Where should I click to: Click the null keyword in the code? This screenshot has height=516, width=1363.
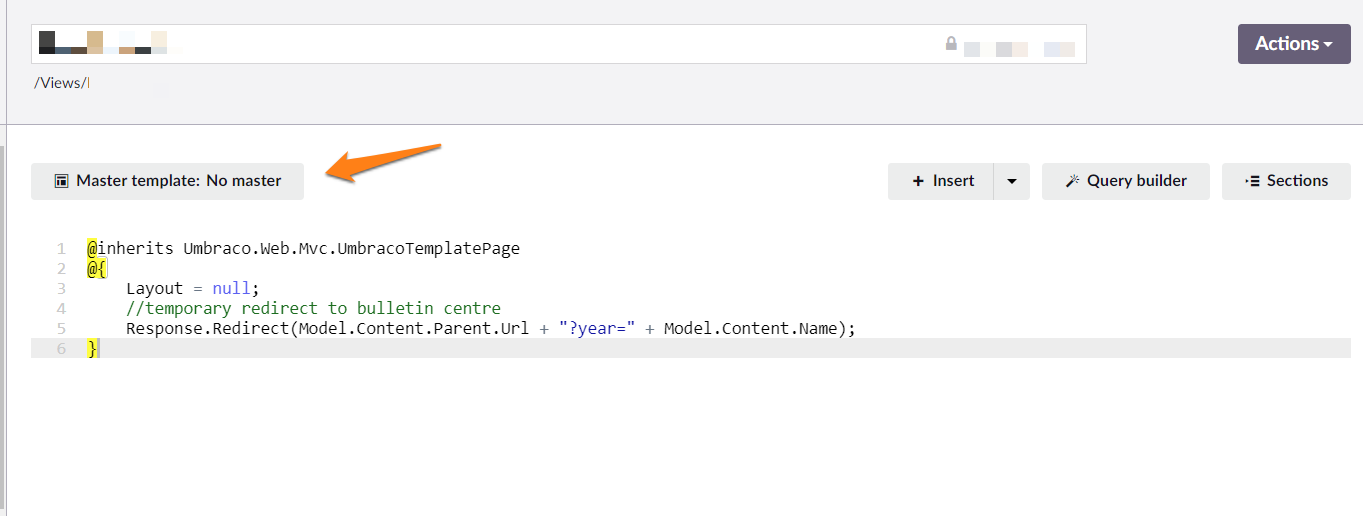[x=231, y=289]
